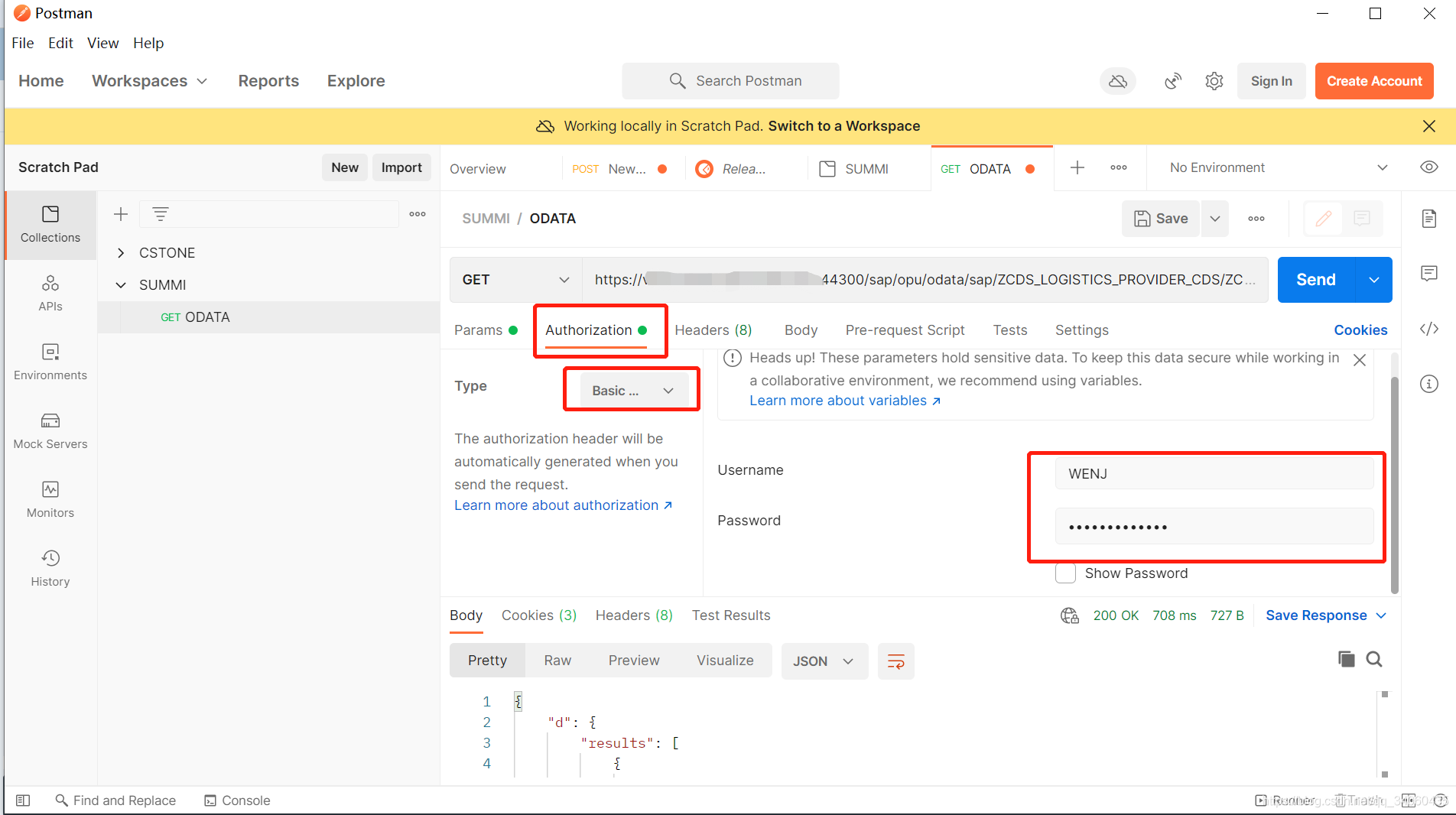
Task: Copy response with the copy icon
Action: pos(1347,659)
